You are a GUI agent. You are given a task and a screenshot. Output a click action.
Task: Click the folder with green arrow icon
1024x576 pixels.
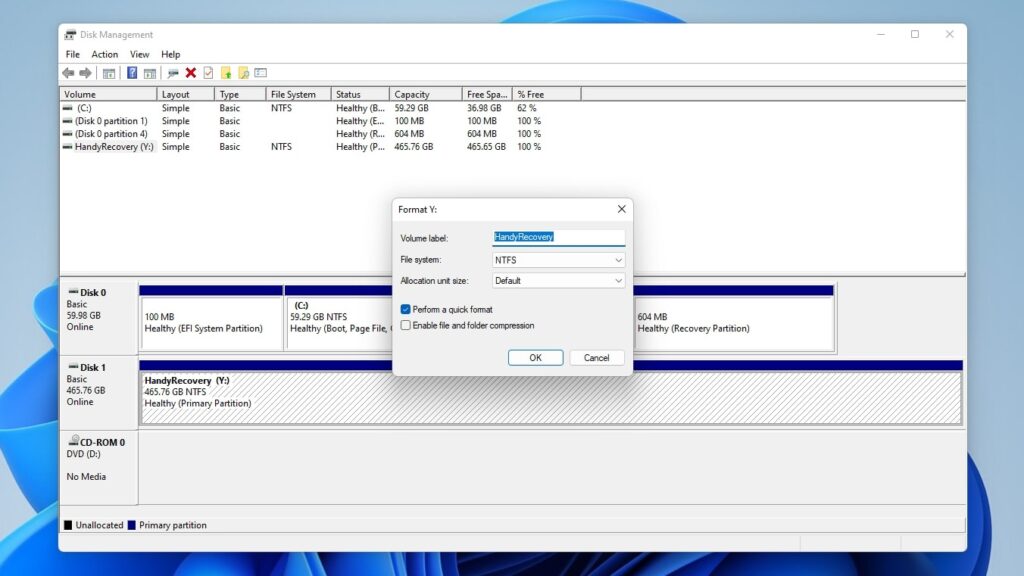coord(226,73)
